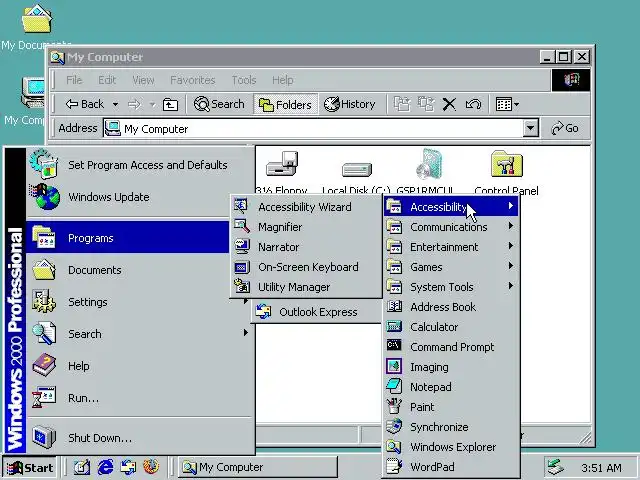
Task: Click the Search toolbar button
Action: pyautogui.click(x=219, y=104)
